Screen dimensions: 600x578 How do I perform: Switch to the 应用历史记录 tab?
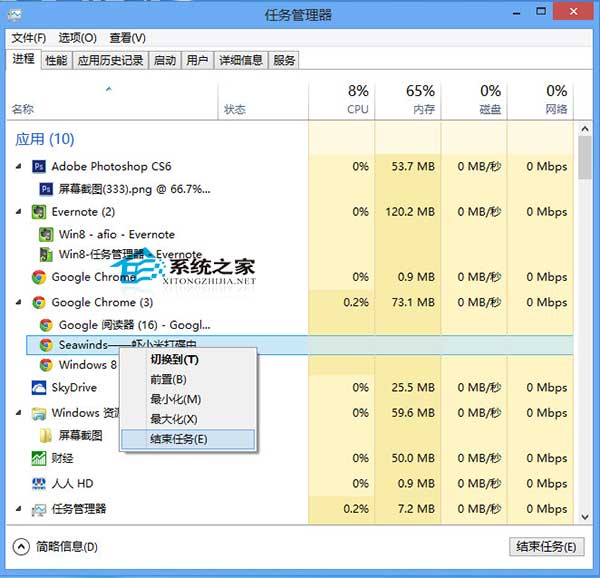110,60
